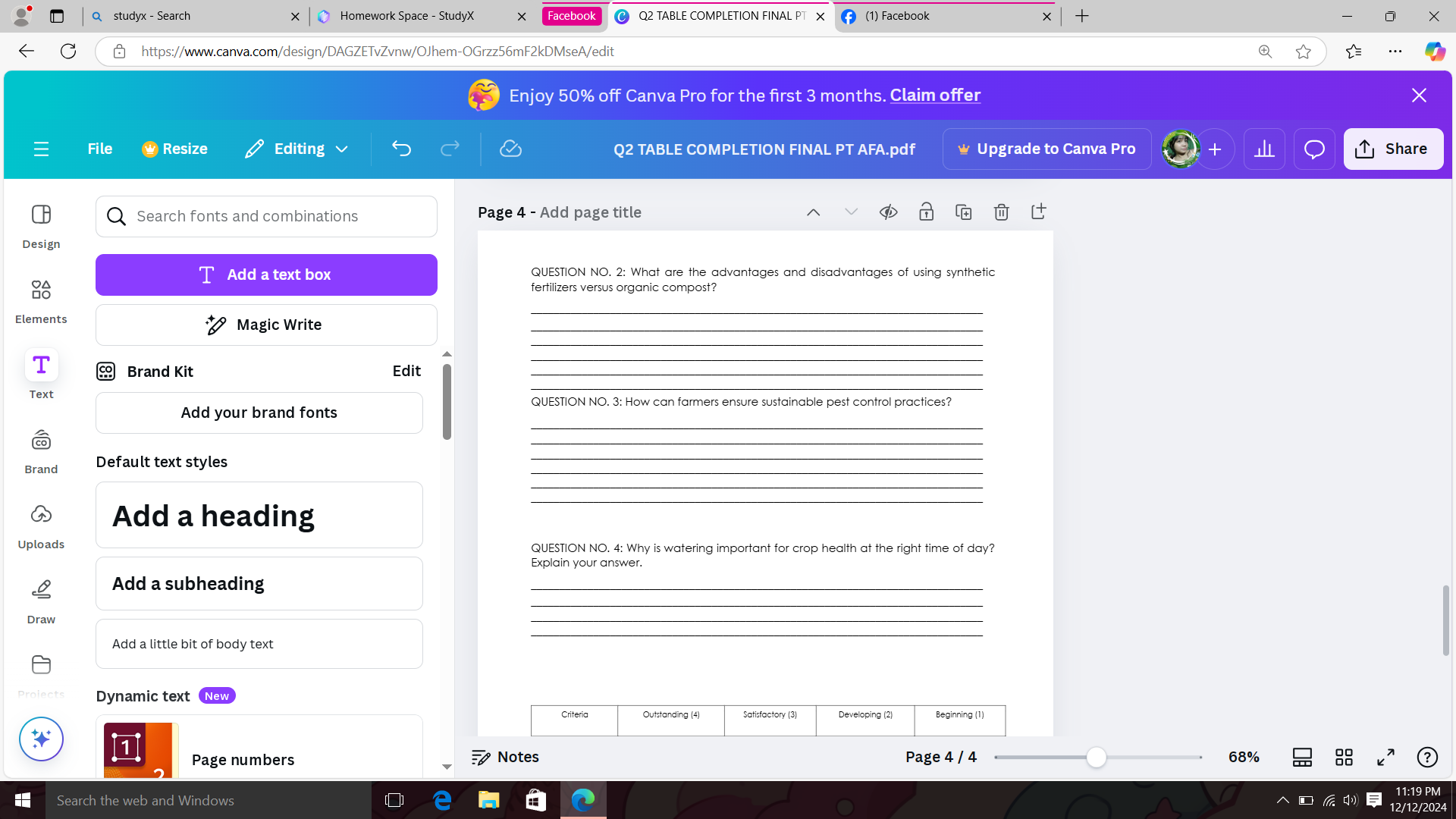
Task: Open the Uploads panel
Action: [x=41, y=526]
